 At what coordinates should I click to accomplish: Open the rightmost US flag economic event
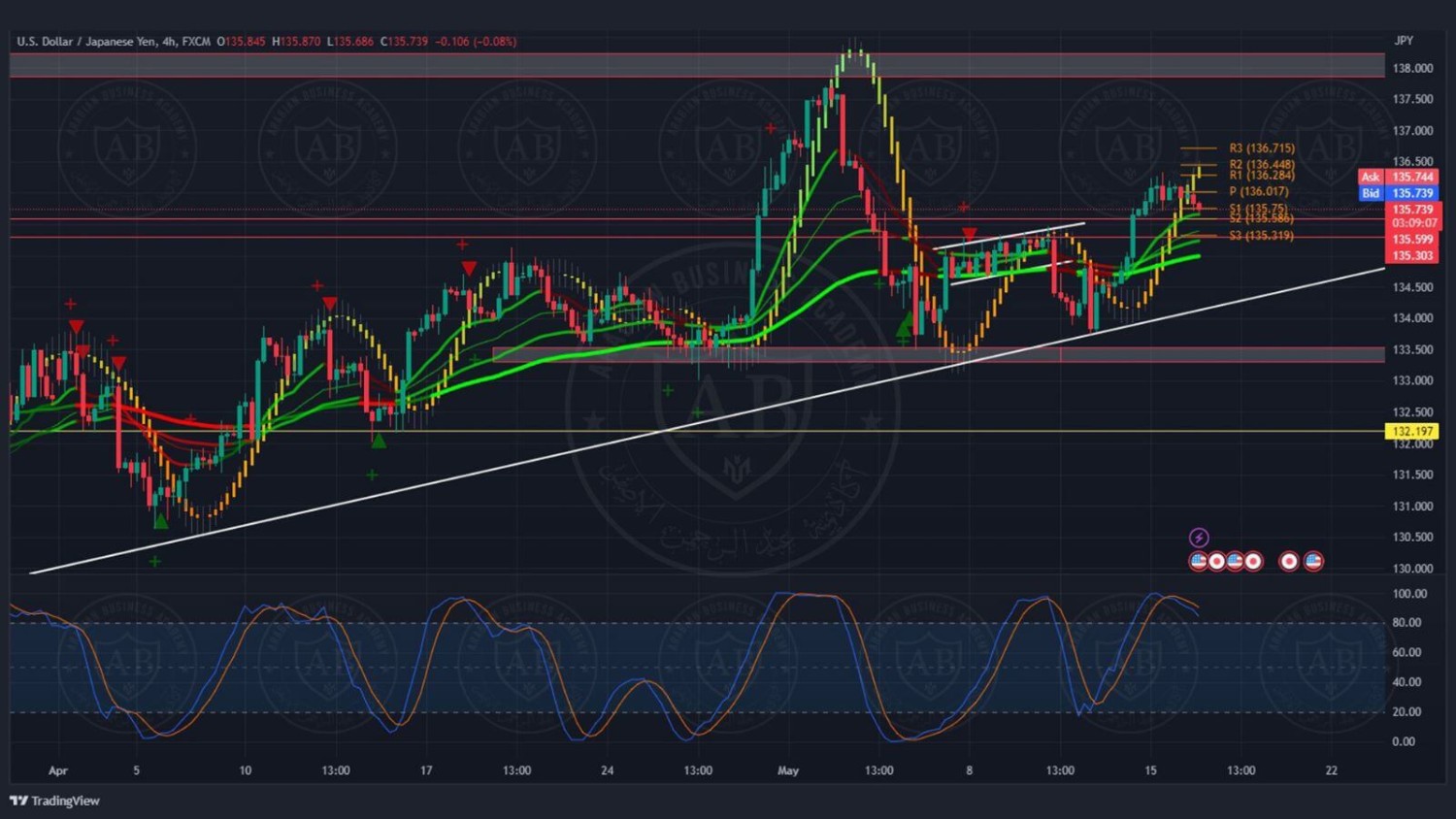click(x=1313, y=561)
